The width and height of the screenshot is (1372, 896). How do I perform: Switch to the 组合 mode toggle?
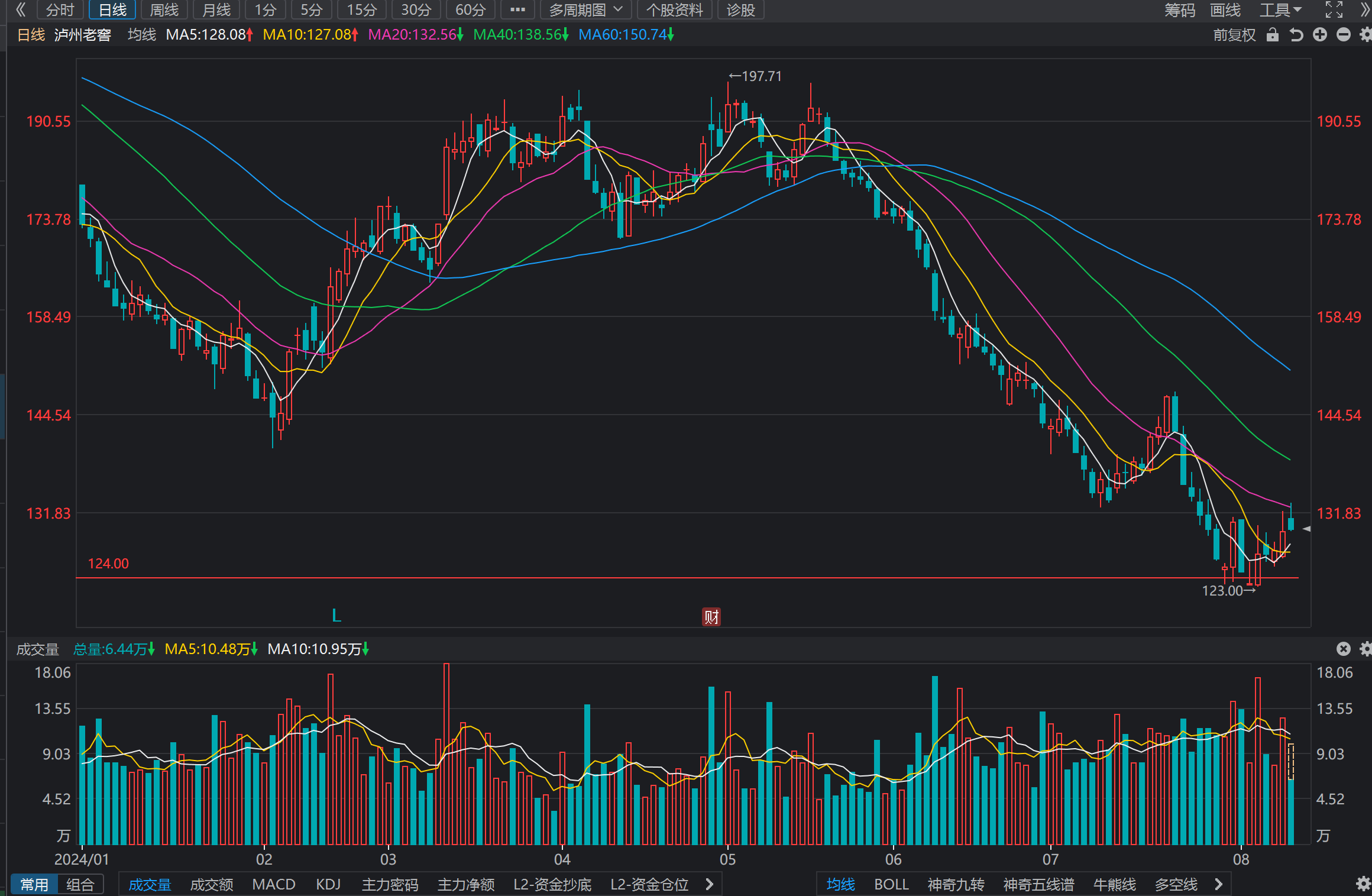click(80, 884)
